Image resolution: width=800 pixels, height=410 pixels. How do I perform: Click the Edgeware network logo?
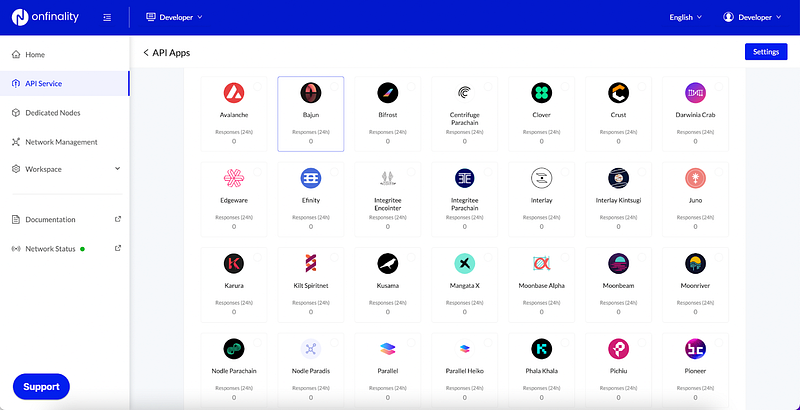click(x=234, y=178)
